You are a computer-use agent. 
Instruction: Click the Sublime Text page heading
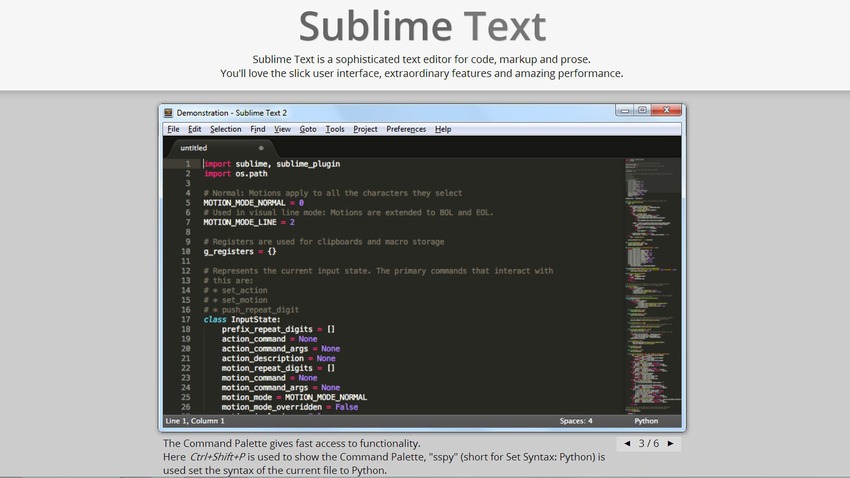tap(423, 27)
